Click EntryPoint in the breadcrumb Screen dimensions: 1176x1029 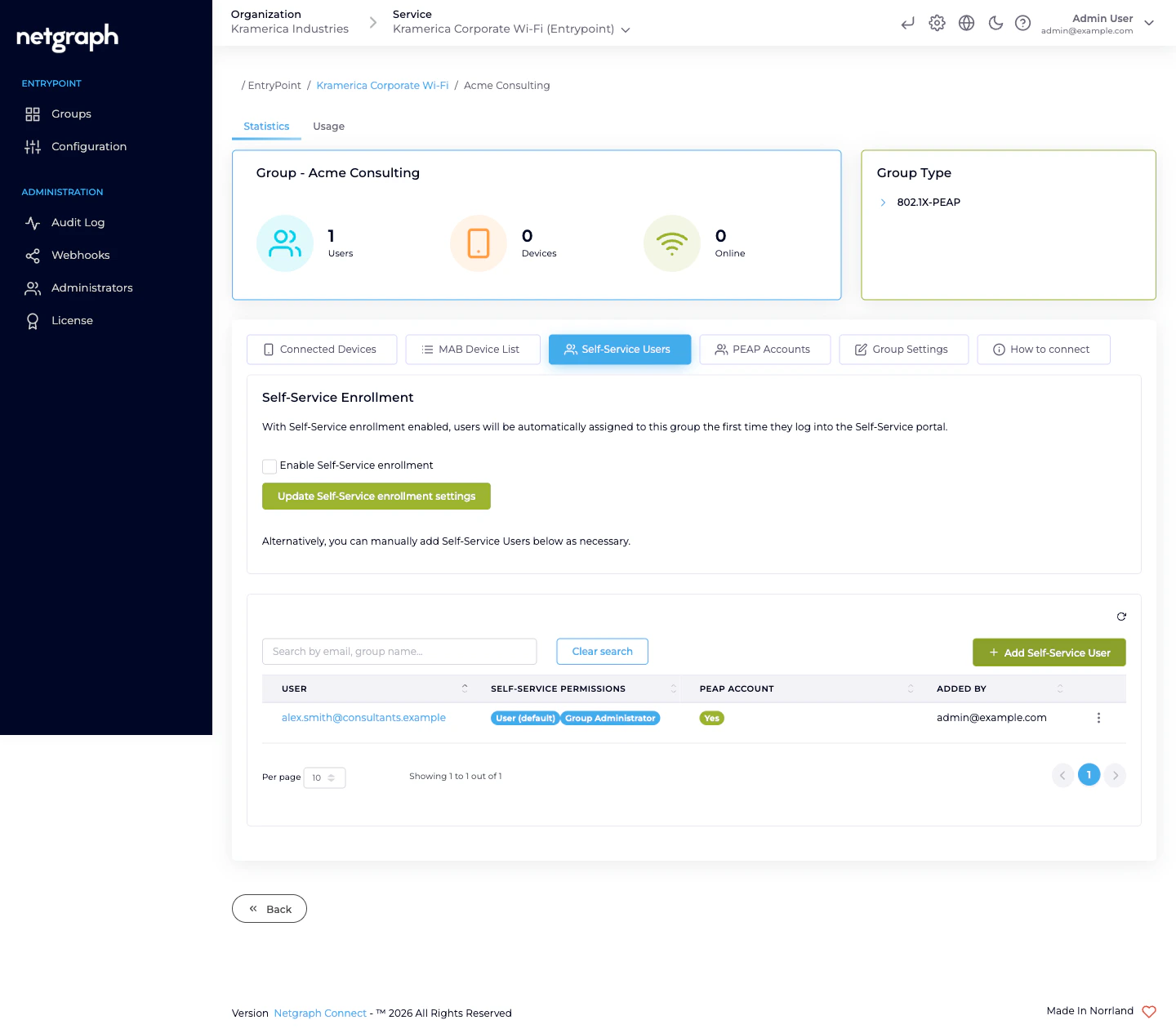[x=274, y=85]
